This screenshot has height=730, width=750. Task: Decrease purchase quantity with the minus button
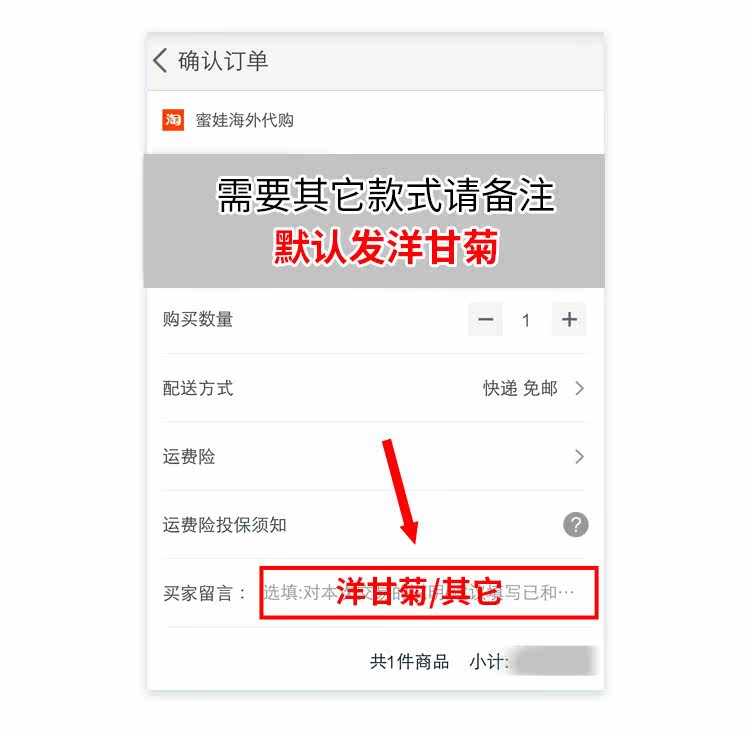(485, 319)
